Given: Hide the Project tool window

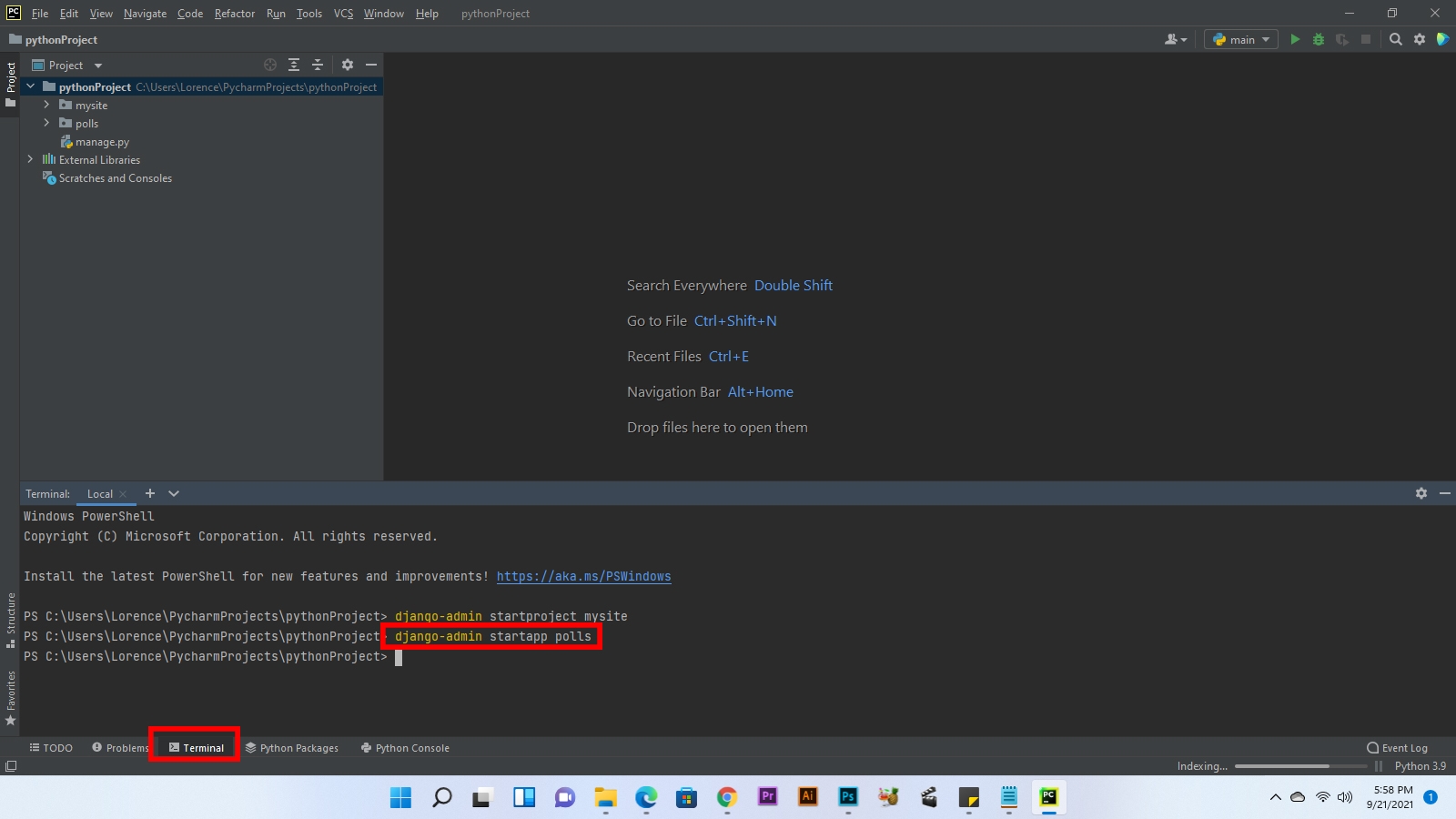Looking at the screenshot, I should [x=372, y=65].
